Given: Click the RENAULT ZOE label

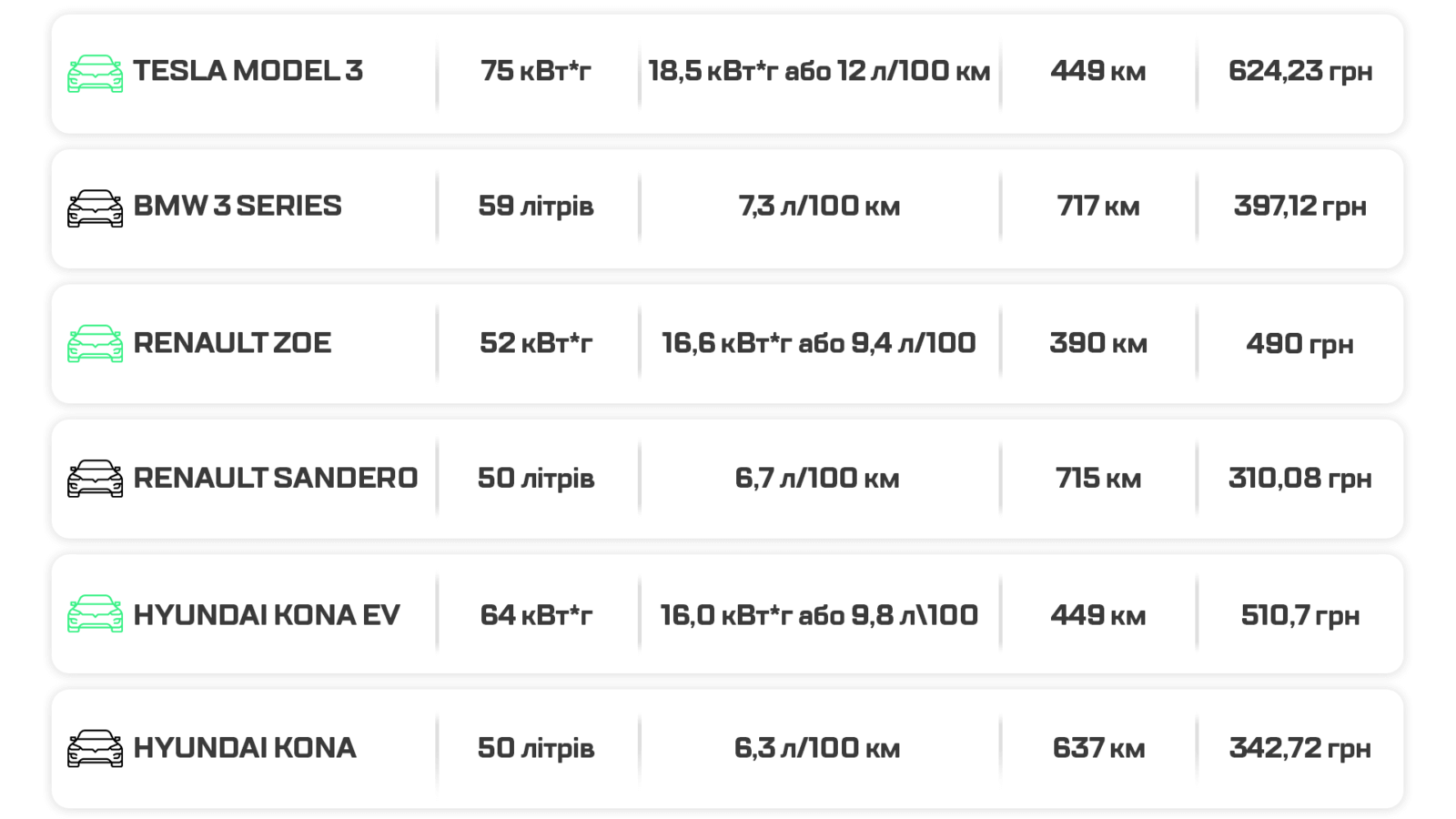Looking at the screenshot, I should pyautogui.click(x=232, y=343).
